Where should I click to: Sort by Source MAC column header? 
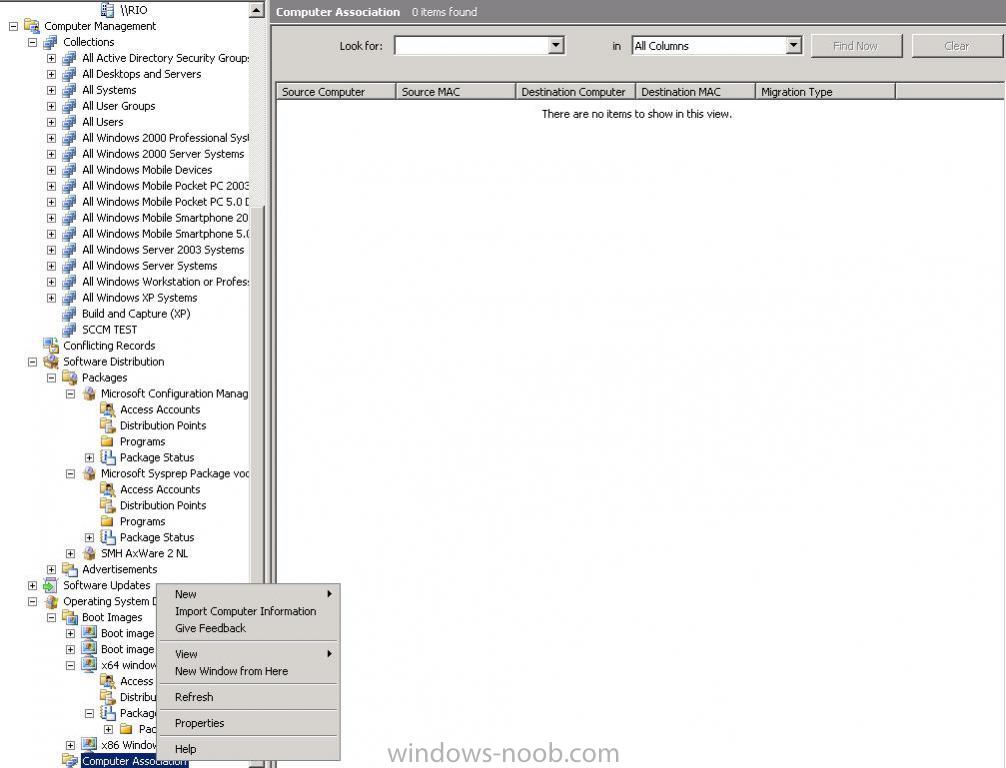click(456, 92)
